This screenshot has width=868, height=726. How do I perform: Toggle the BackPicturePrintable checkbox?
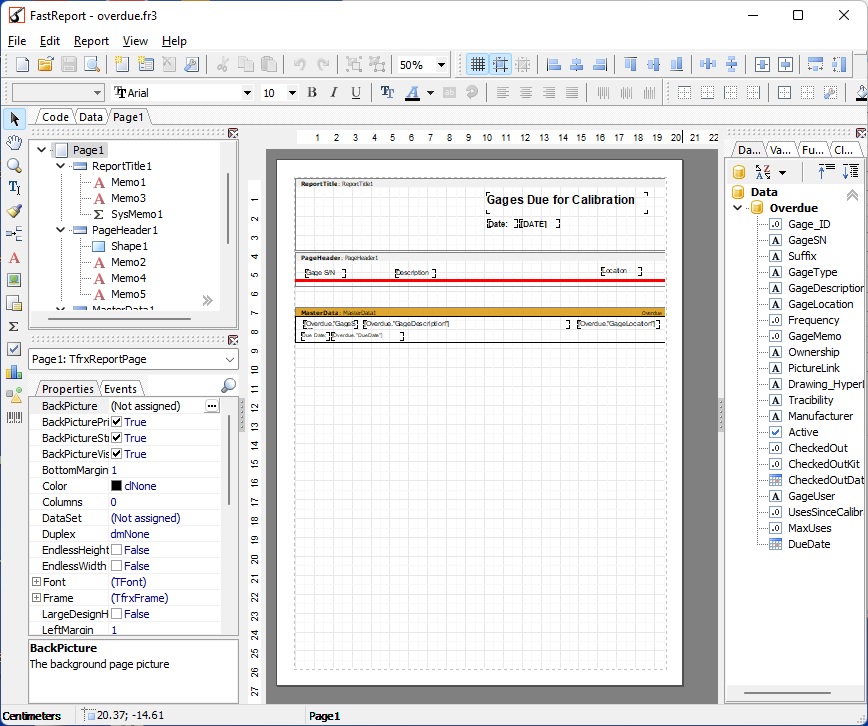click(117, 422)
